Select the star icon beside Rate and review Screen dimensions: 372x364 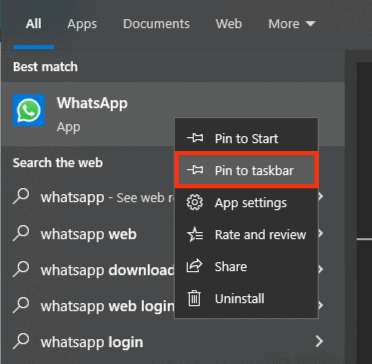coord(195,235)
